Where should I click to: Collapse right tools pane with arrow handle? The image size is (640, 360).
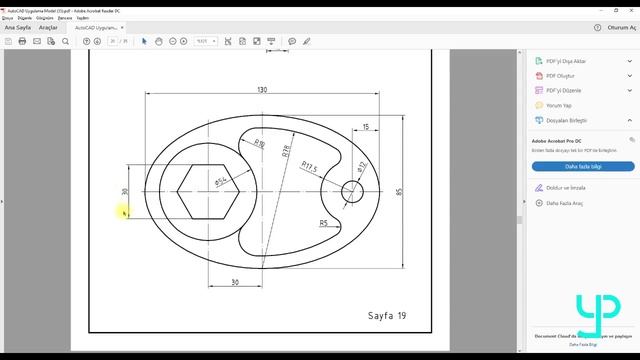(524, 202)
